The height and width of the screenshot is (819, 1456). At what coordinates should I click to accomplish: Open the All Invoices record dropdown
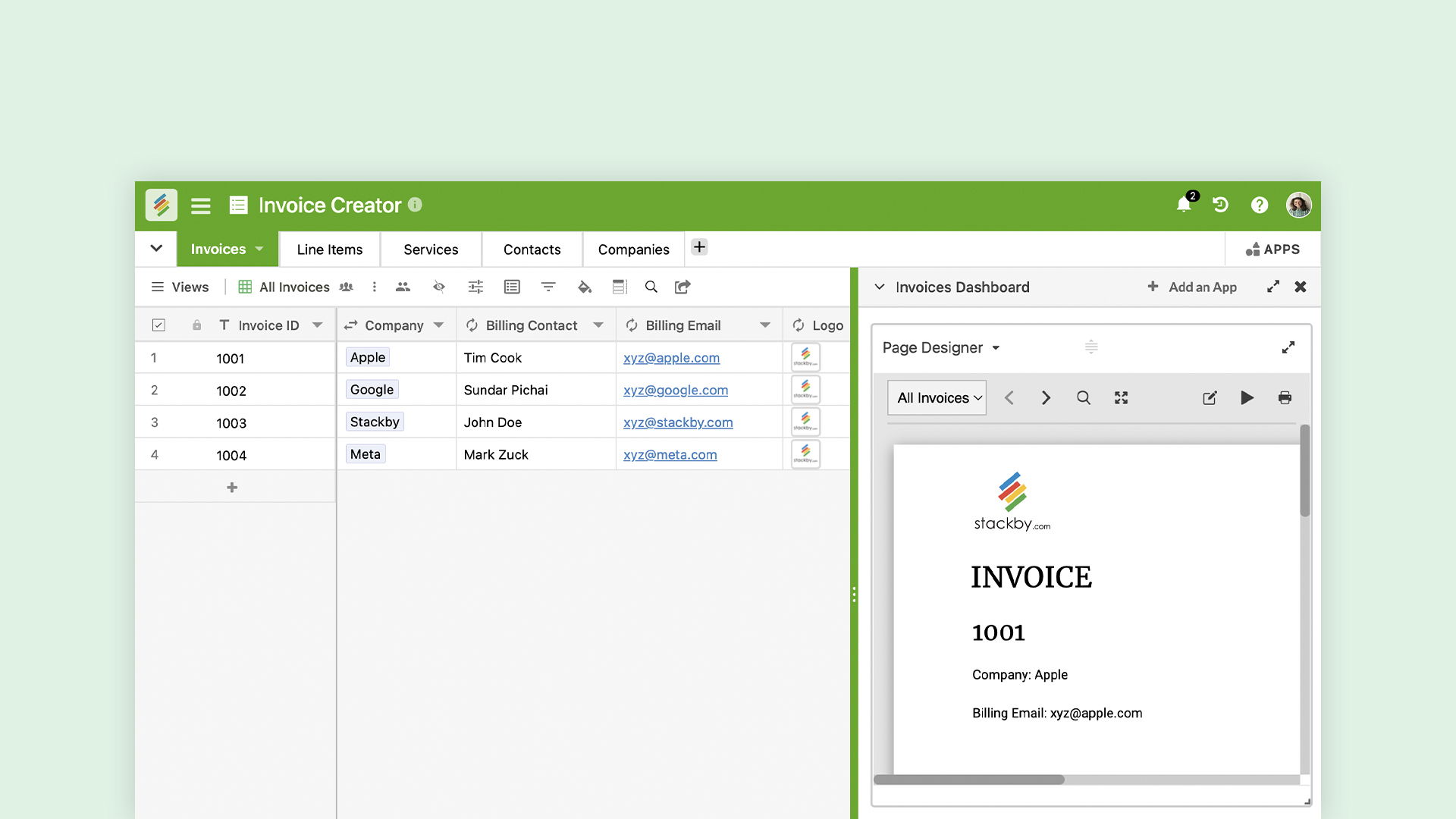[x=937, y=397]
